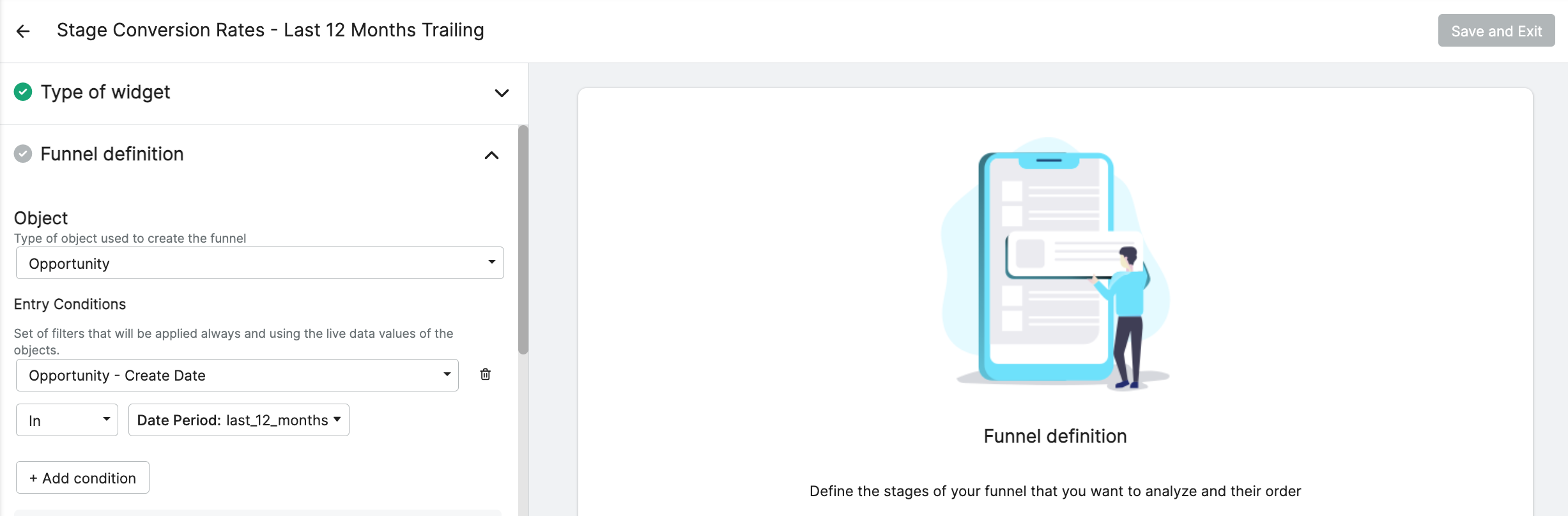Screen dimensions: 1568x516
Task: Expand the Type of widget section chevron
Action: (502, 93)
